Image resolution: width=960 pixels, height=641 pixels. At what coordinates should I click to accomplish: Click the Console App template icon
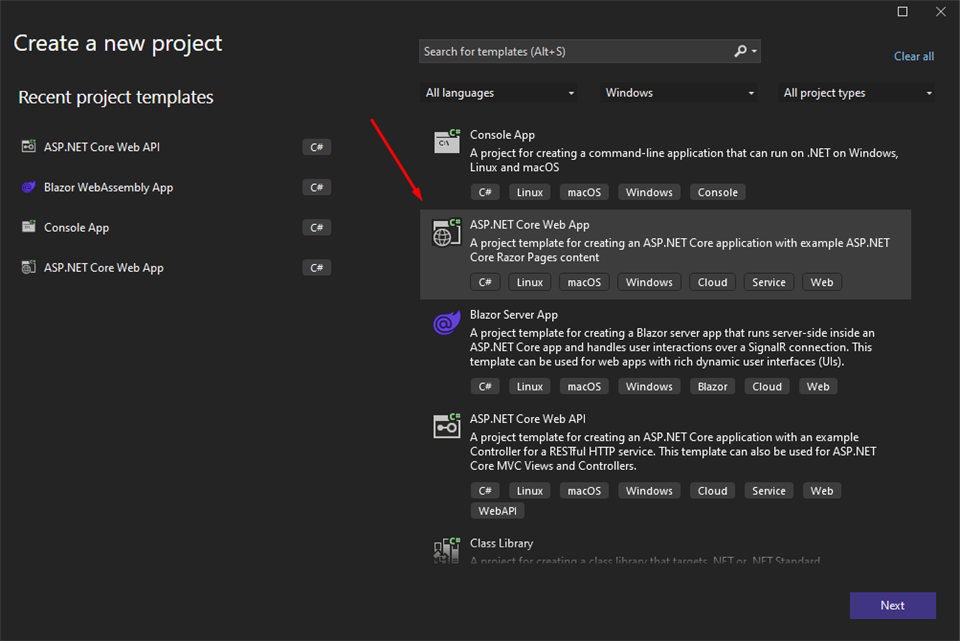click(x=447, y=141)
